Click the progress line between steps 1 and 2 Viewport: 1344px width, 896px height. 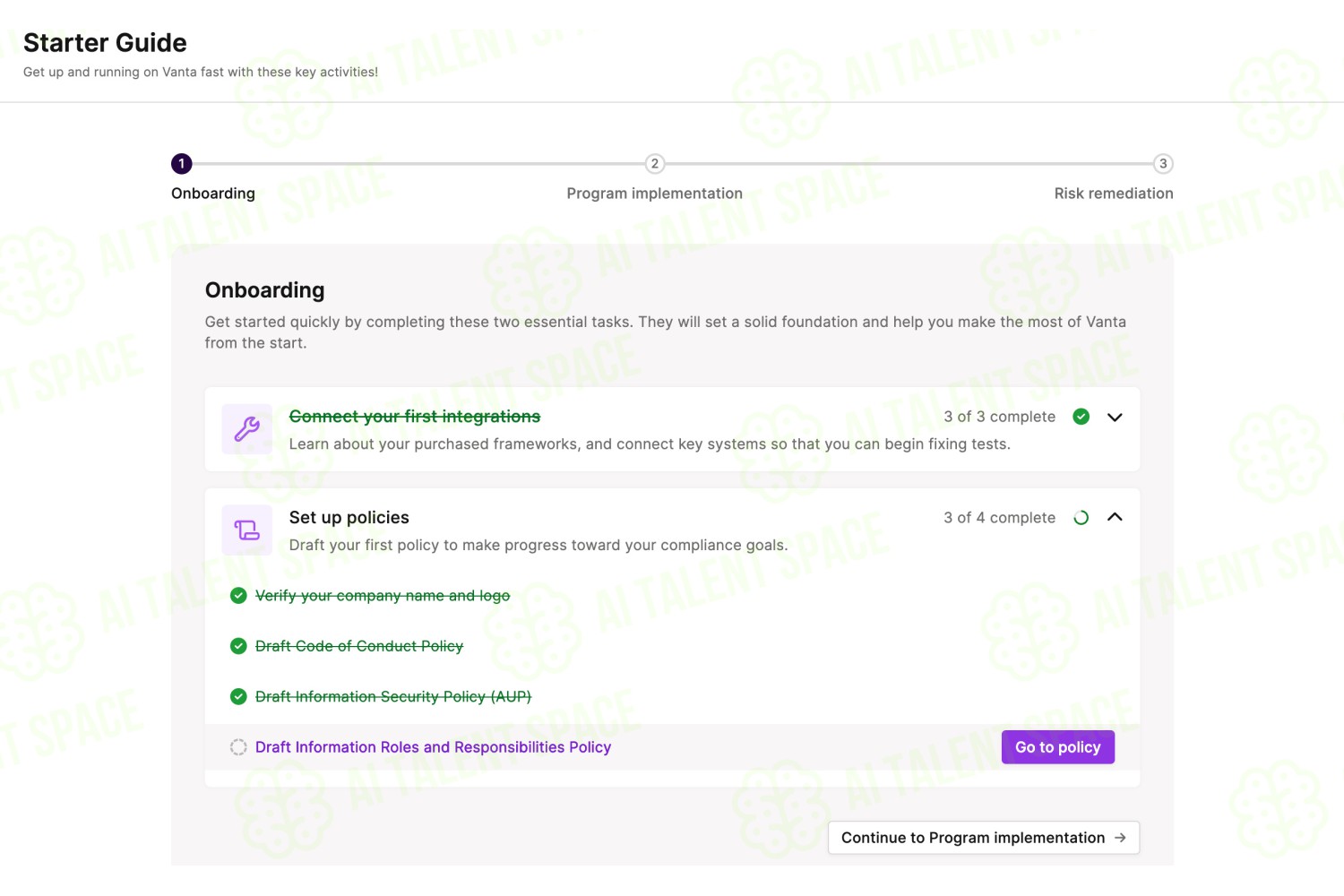pos(418,164)
